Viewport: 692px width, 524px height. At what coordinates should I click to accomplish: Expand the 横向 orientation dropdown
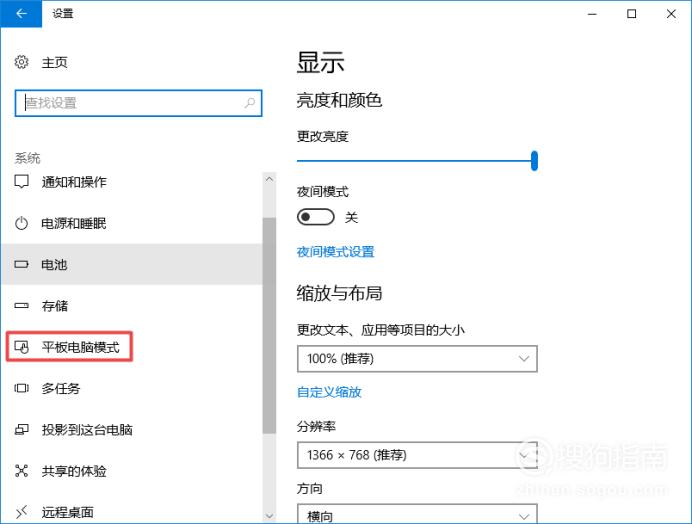pos(417,514)
